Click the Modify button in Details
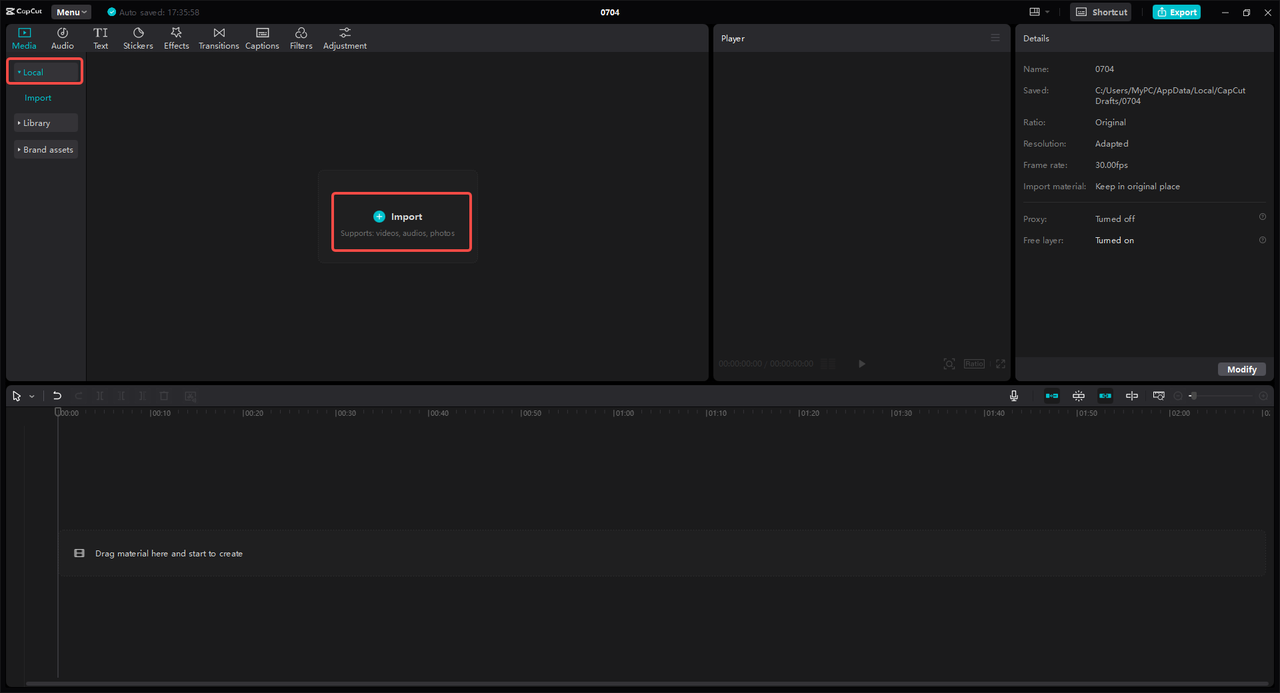 1242,369
